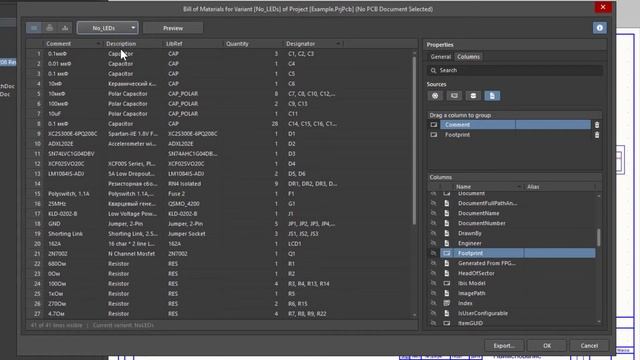Show the ImagePath column via eye icon
This screenshot has width=640, height=360.
(433, 293)
